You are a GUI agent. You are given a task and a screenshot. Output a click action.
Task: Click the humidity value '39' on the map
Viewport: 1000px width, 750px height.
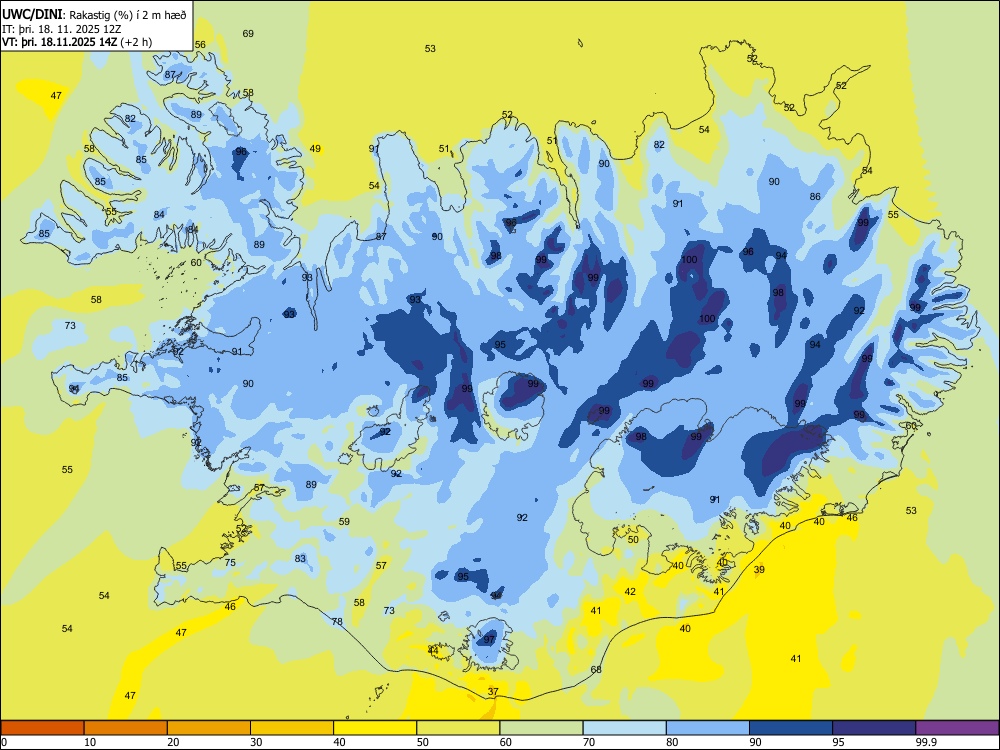[759, 570]
